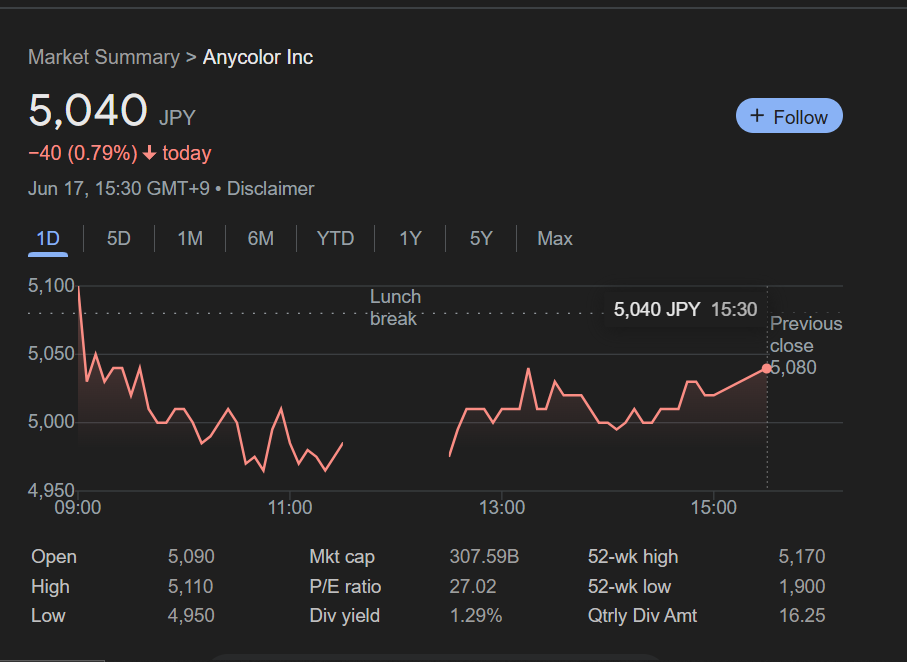Image resolution: width=907 pixels, height=662 pixels.
Task: Click the 52-wk high label
Action: pyautogui.click(x=633, y=557)
